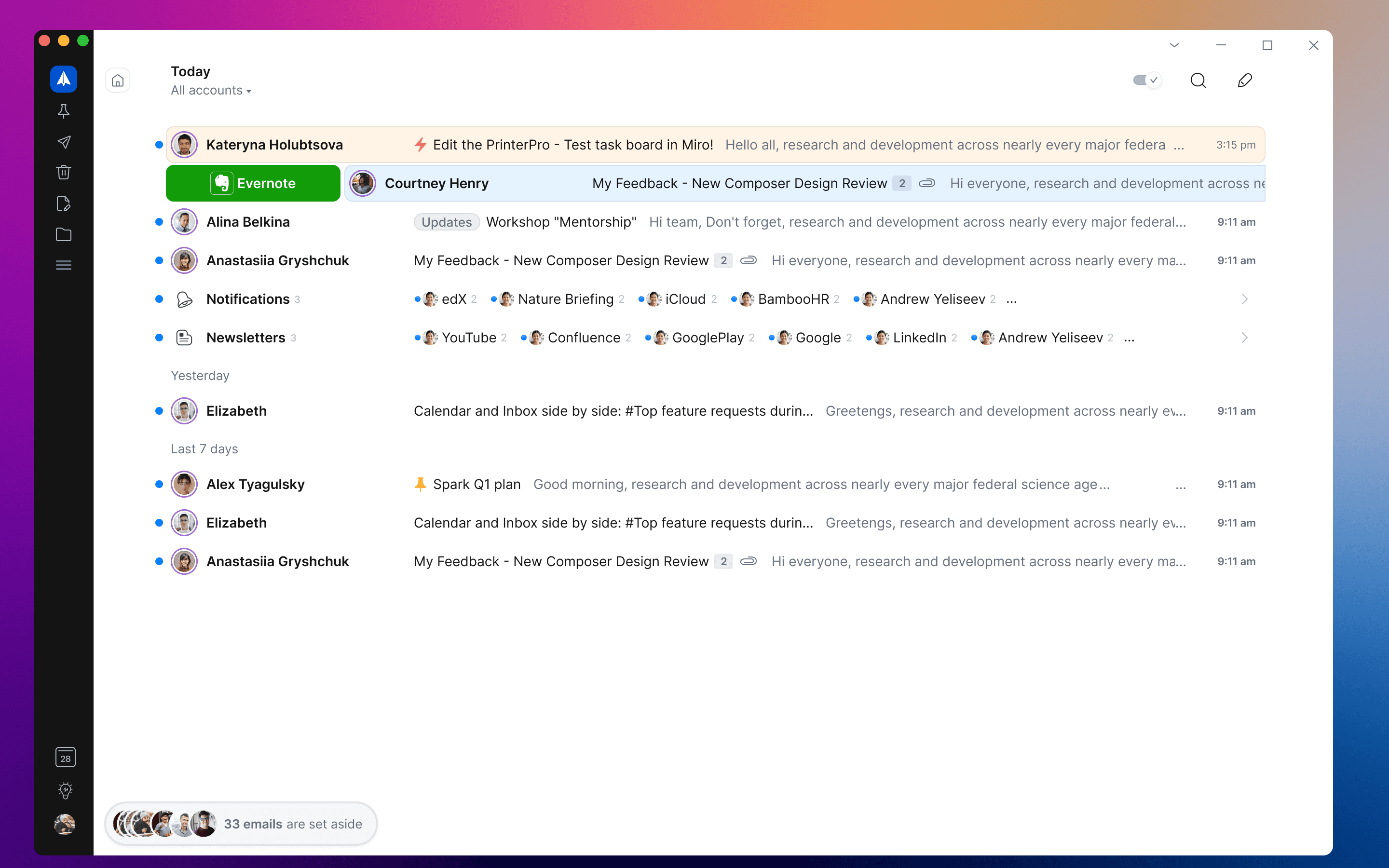Click thread count badge on Courtney Henry's email
Viewport: 1389px width, 868px height.
pos(902,183)
